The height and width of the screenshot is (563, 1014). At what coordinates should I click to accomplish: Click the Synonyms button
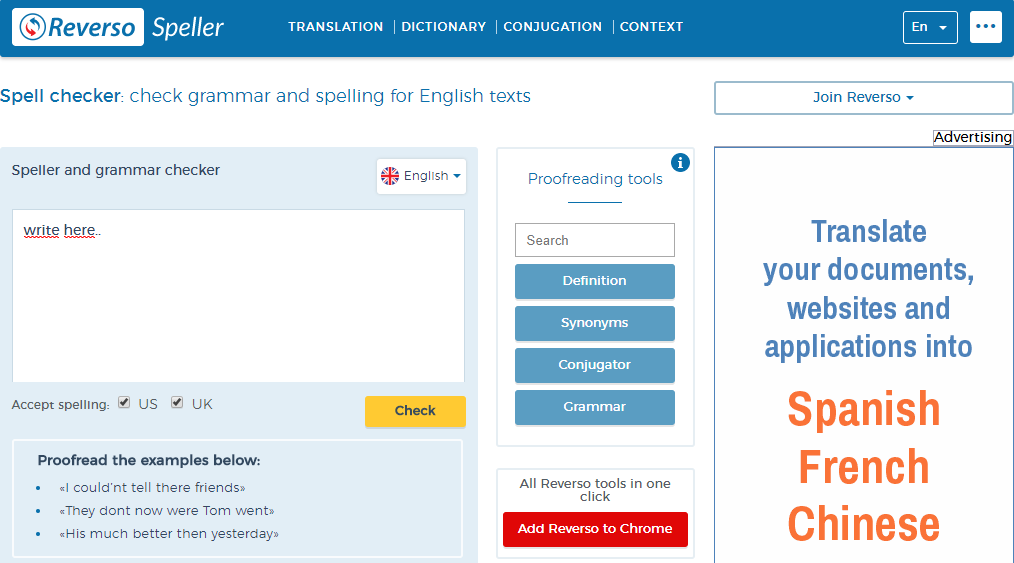coord(595,323)
